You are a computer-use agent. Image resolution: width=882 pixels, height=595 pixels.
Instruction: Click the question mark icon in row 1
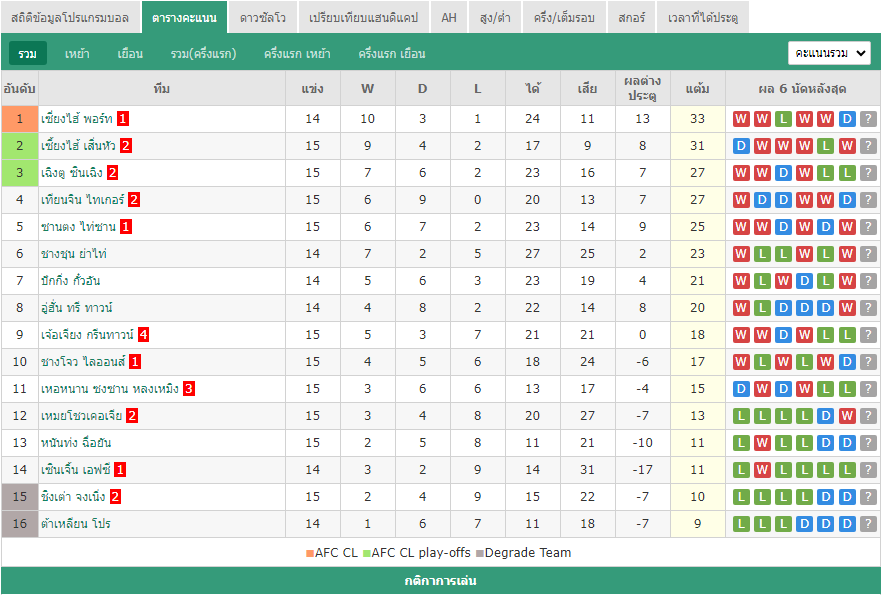tap(868, 119)
